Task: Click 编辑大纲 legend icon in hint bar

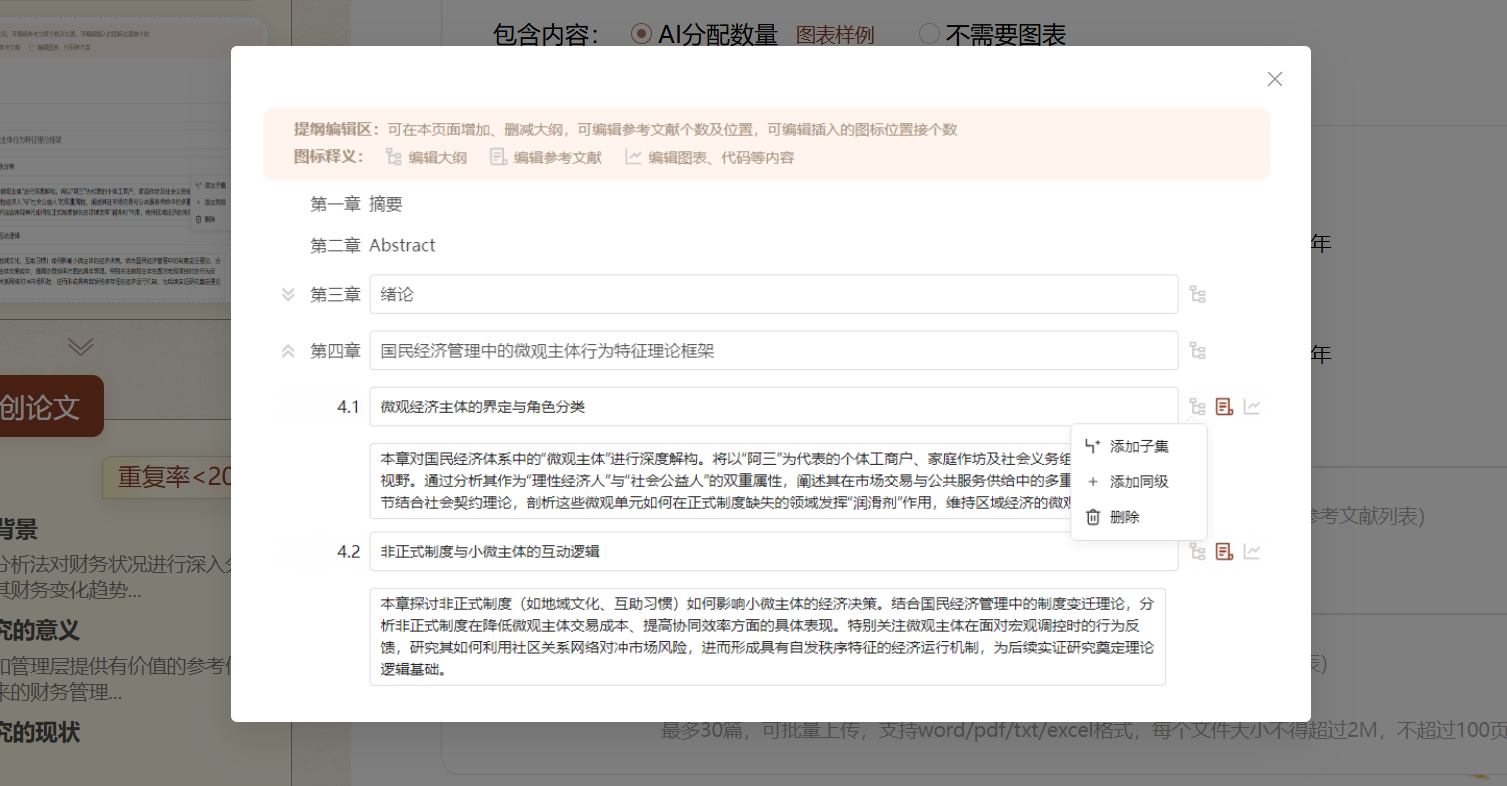Action: pyautogui.click(x=393, y=157)
